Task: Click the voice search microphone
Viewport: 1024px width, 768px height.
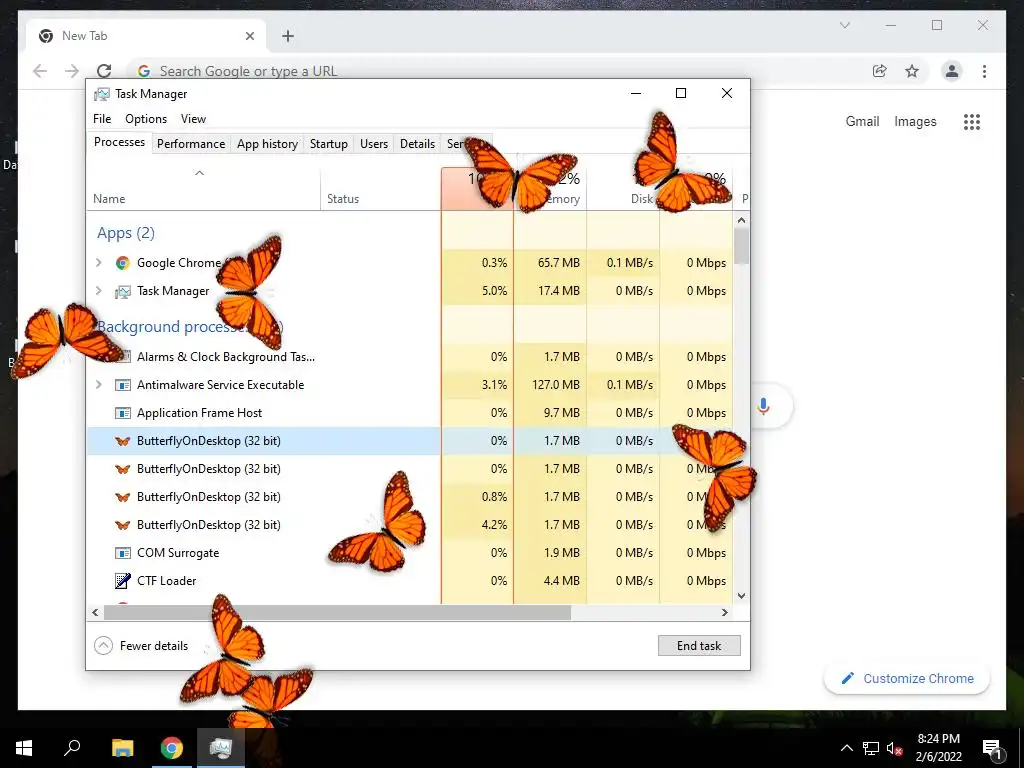Action: pyautogui.click(x=763, y=406)
